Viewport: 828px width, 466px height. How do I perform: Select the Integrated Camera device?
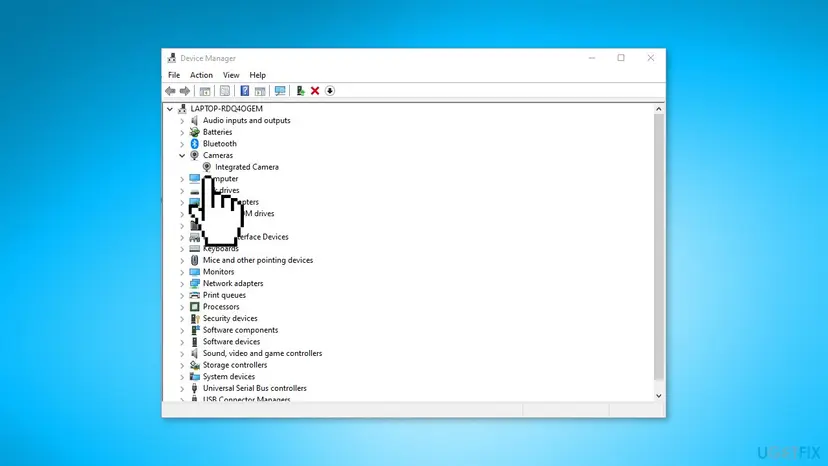[247, 167]
